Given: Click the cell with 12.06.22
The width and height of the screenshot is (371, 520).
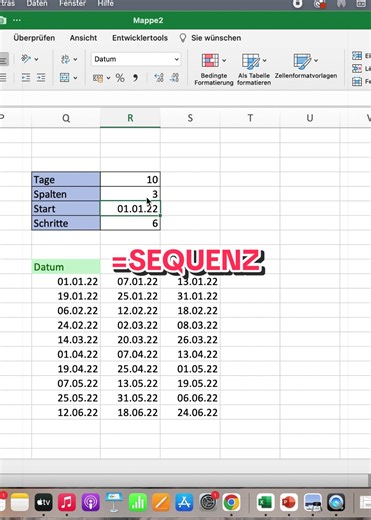Looking at the screenshot, I should (x=66, y=412).
